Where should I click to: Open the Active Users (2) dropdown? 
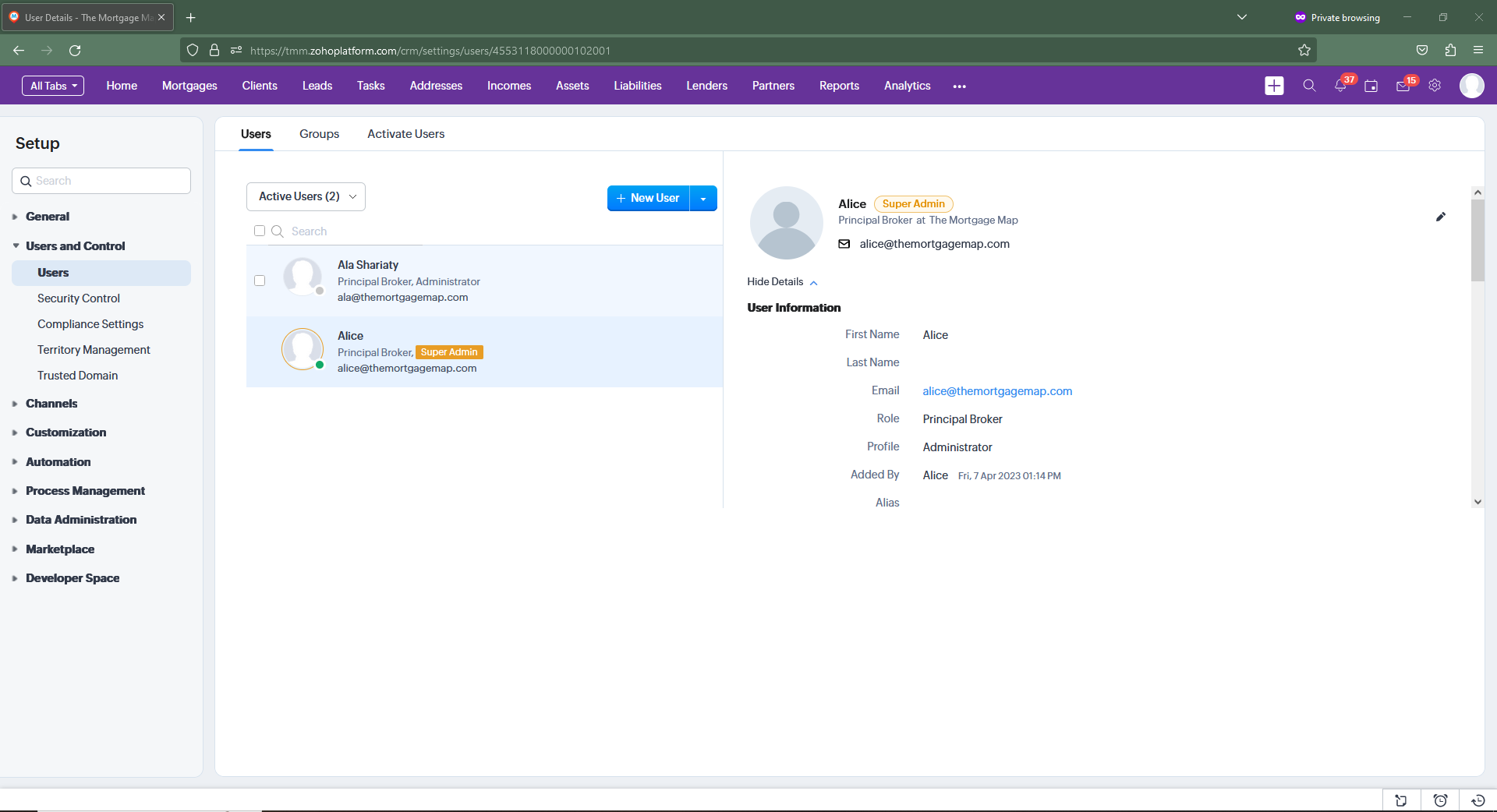click(x=306, y=196)
